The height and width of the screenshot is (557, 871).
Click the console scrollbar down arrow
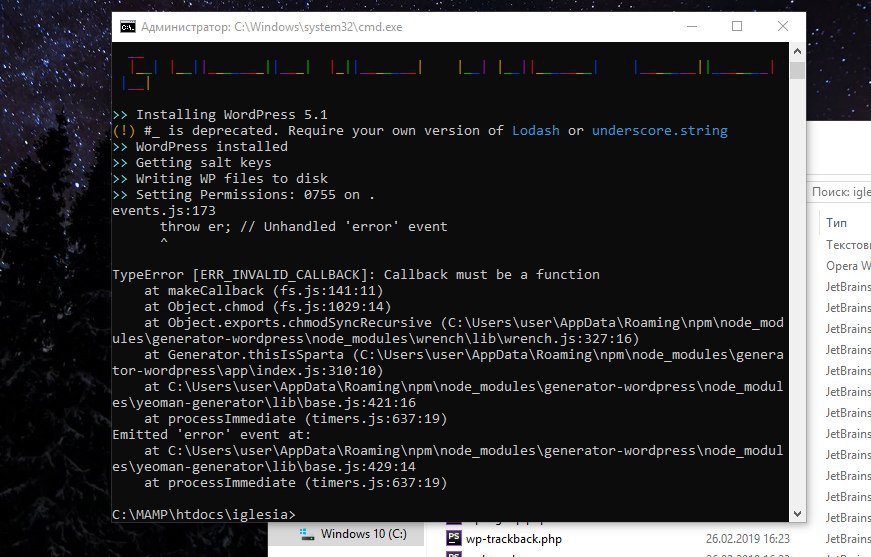click(x=797, y=514)
